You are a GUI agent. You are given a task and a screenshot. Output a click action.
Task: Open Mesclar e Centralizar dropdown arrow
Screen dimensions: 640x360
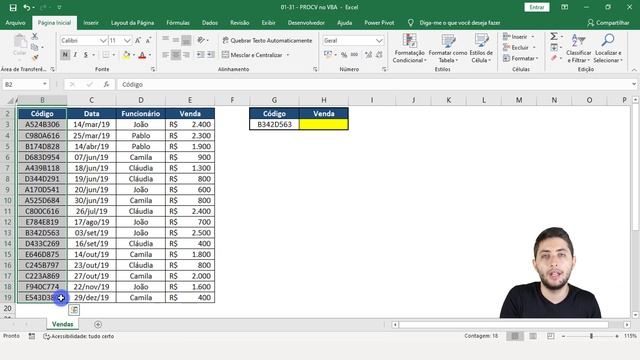point(288,55)
